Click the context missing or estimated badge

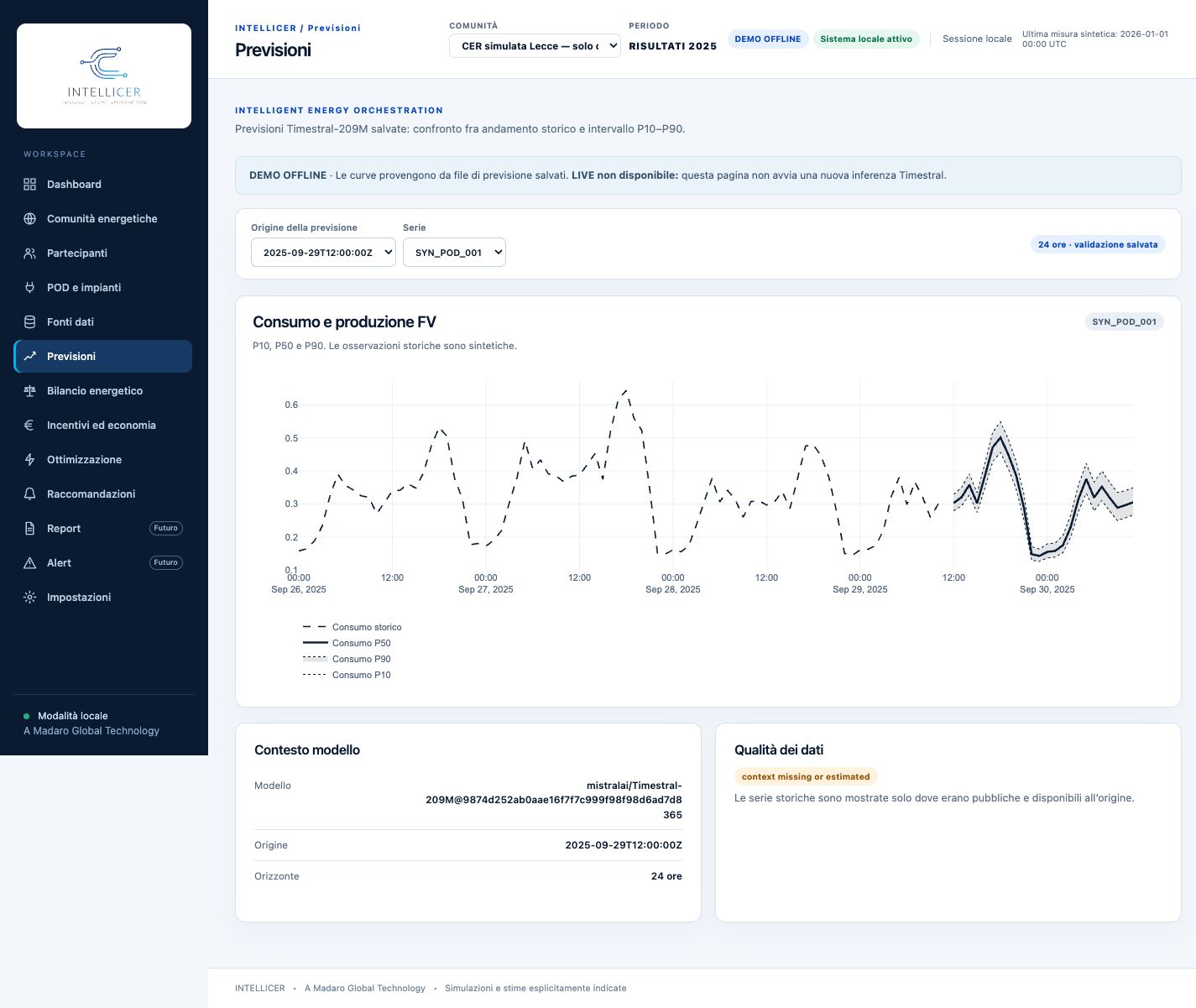click(806, 777)
